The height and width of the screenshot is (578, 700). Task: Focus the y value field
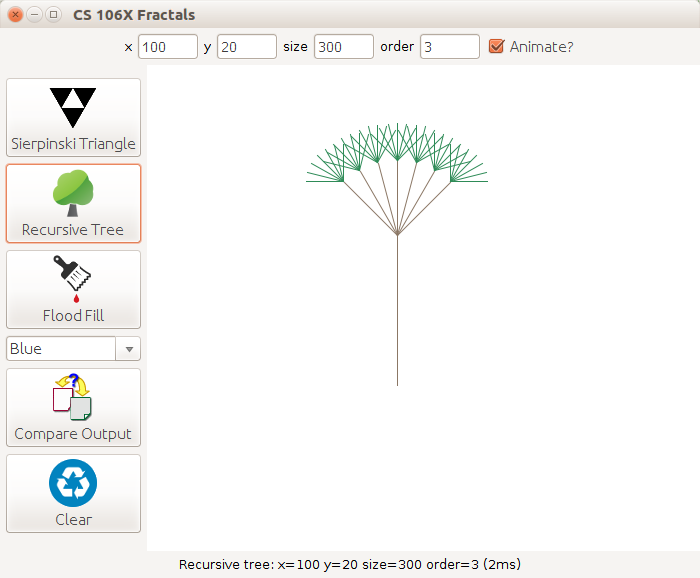[246, 46]
